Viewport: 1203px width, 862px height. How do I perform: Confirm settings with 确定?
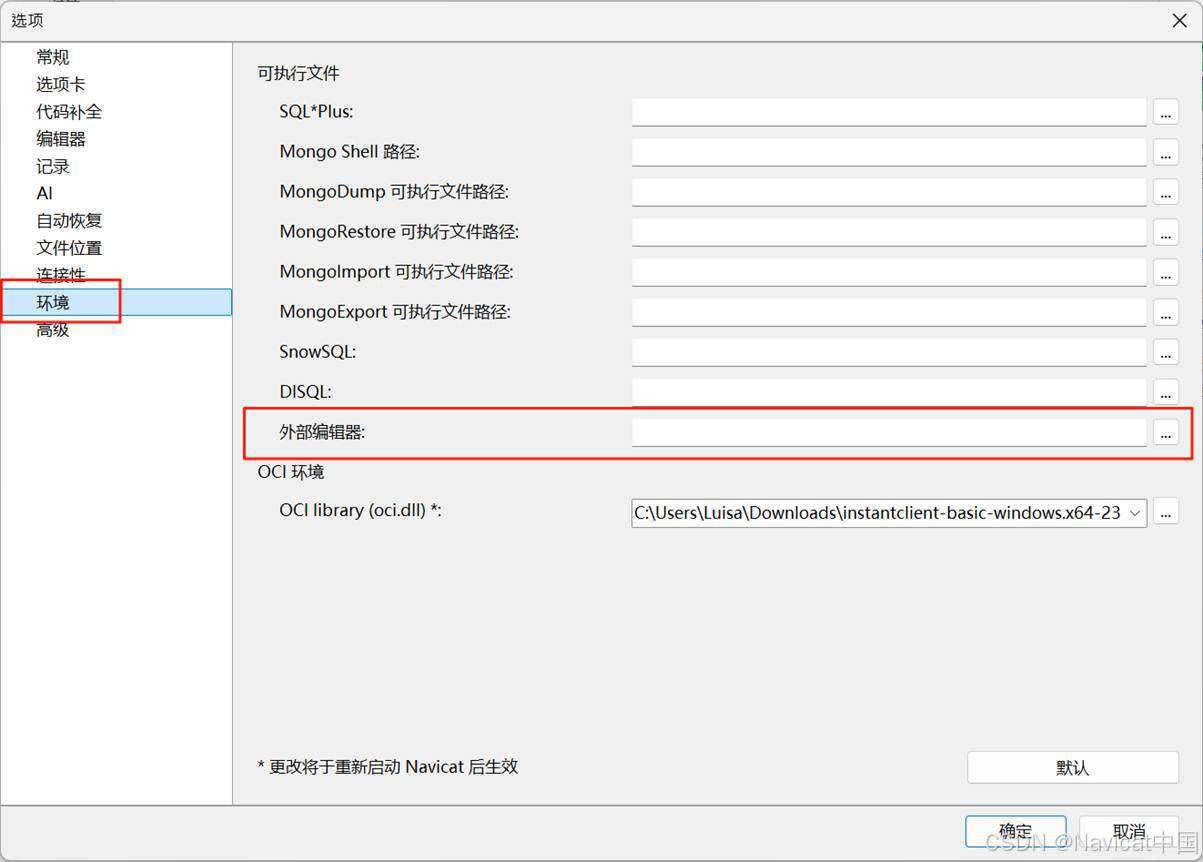point(1016,832)
